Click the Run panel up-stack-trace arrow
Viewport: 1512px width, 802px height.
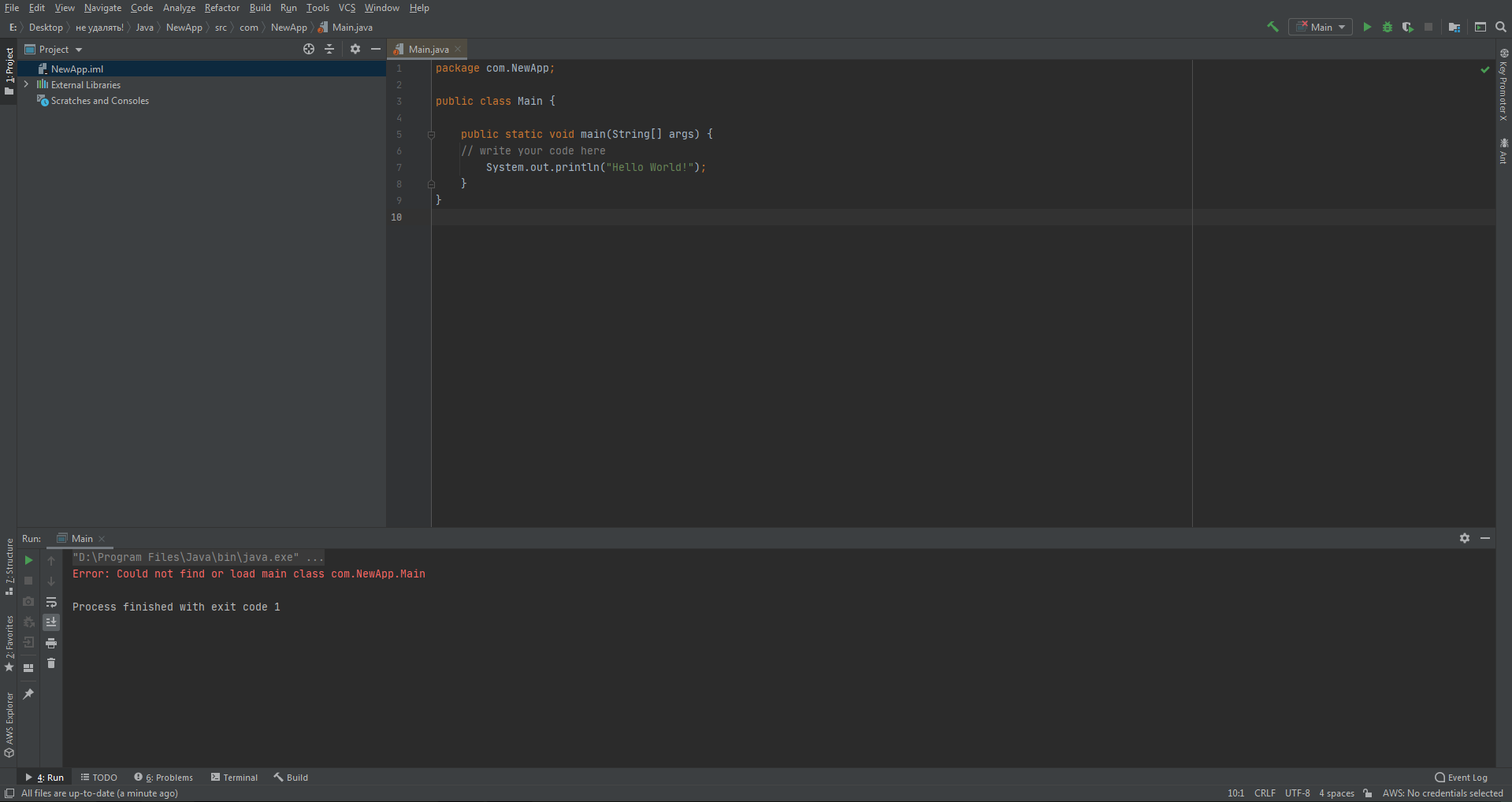(x=51, y=560)
